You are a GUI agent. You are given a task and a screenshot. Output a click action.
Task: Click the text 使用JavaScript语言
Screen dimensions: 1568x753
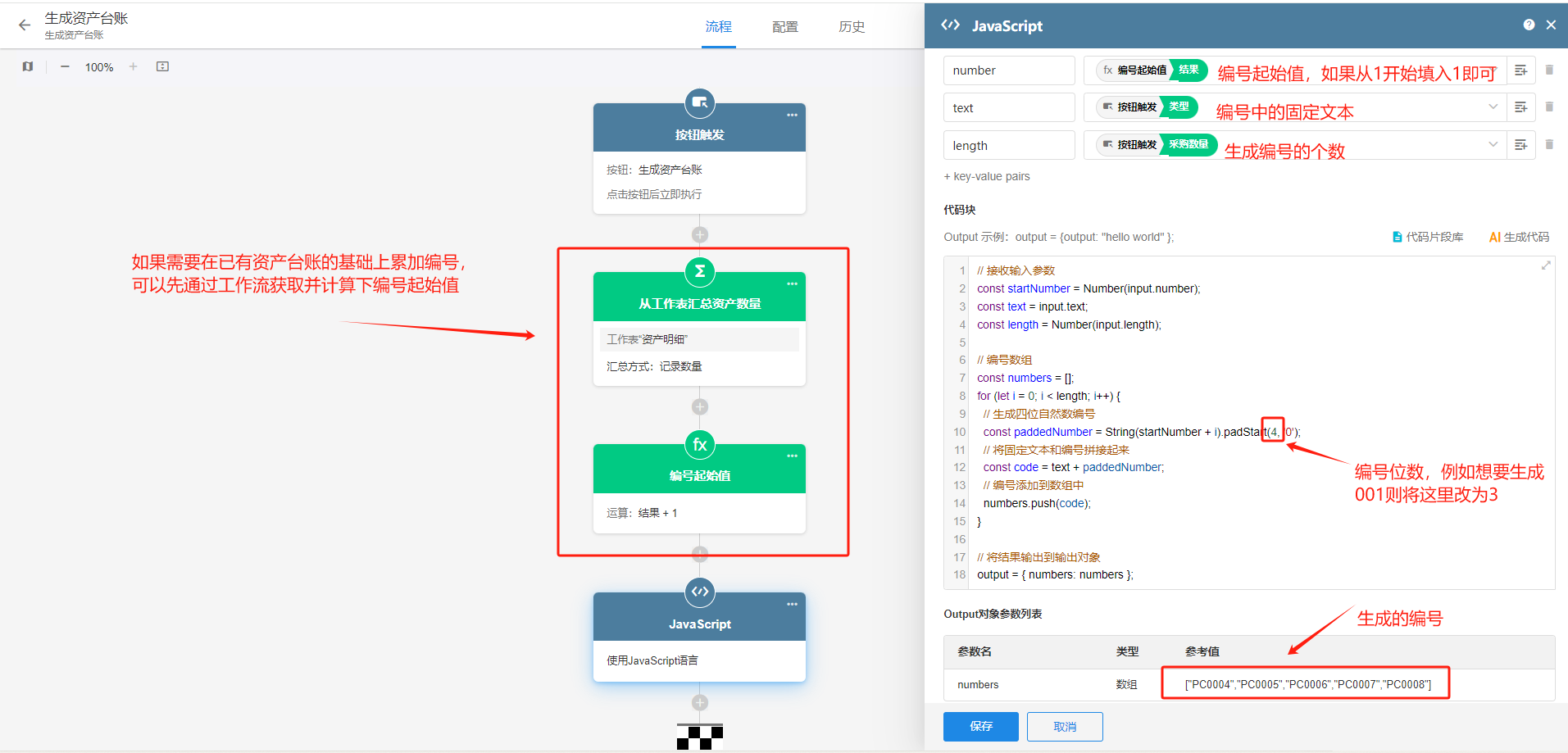pyautogui.click(x=652, y=660)
